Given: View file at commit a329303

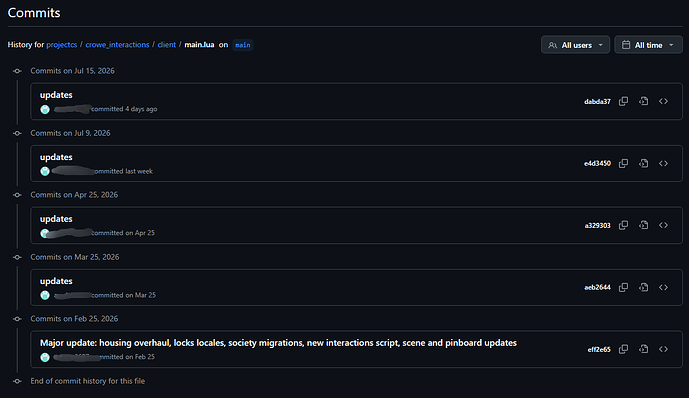Looking at the screenshot, I should (x=644, y=225).
